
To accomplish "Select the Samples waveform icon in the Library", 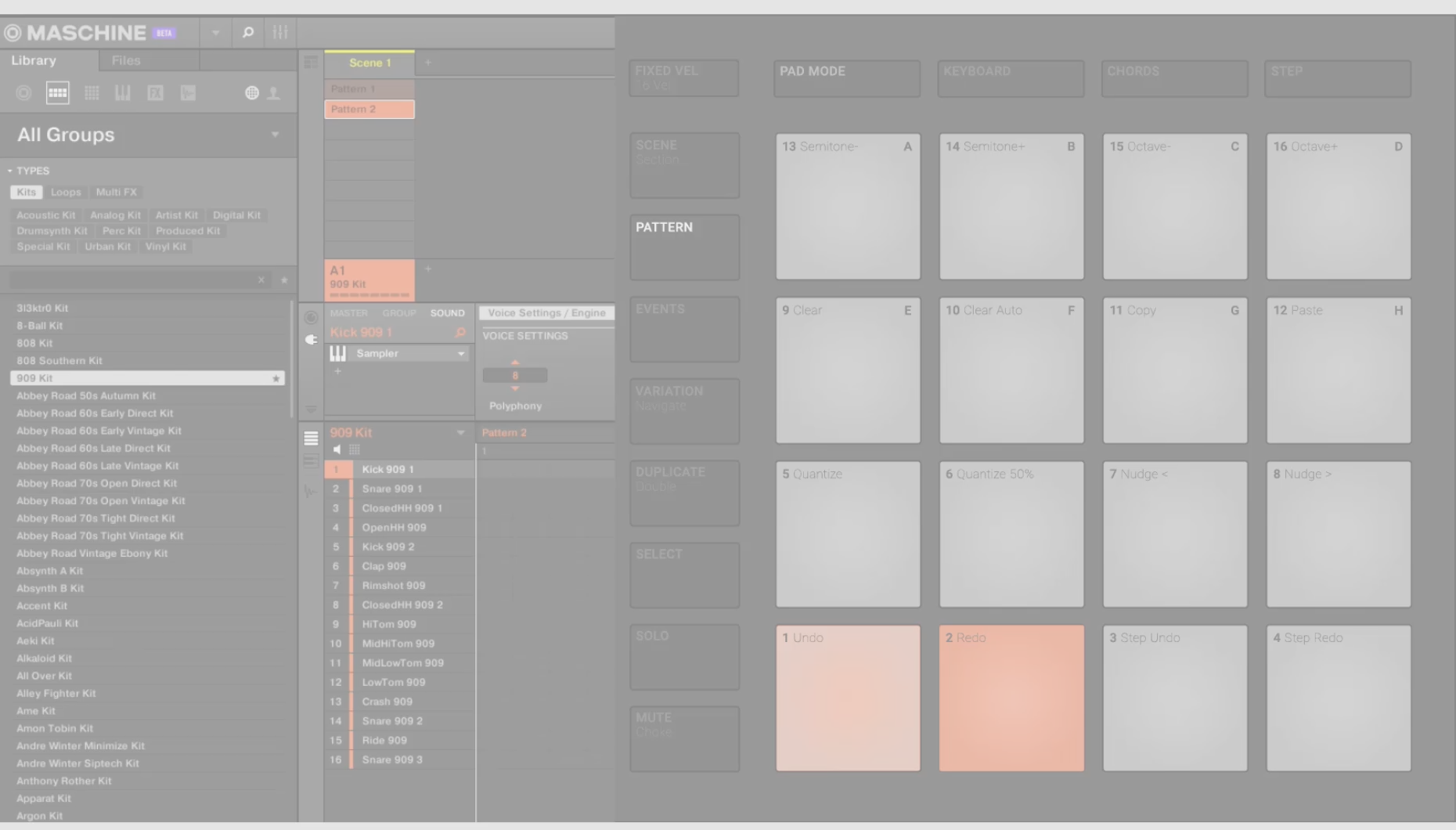I will [x=188, y=93].
